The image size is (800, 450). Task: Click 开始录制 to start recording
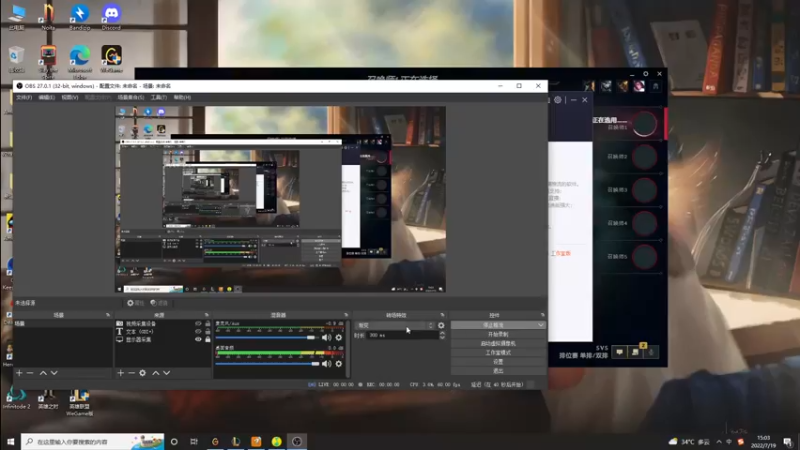click(498, 334)
